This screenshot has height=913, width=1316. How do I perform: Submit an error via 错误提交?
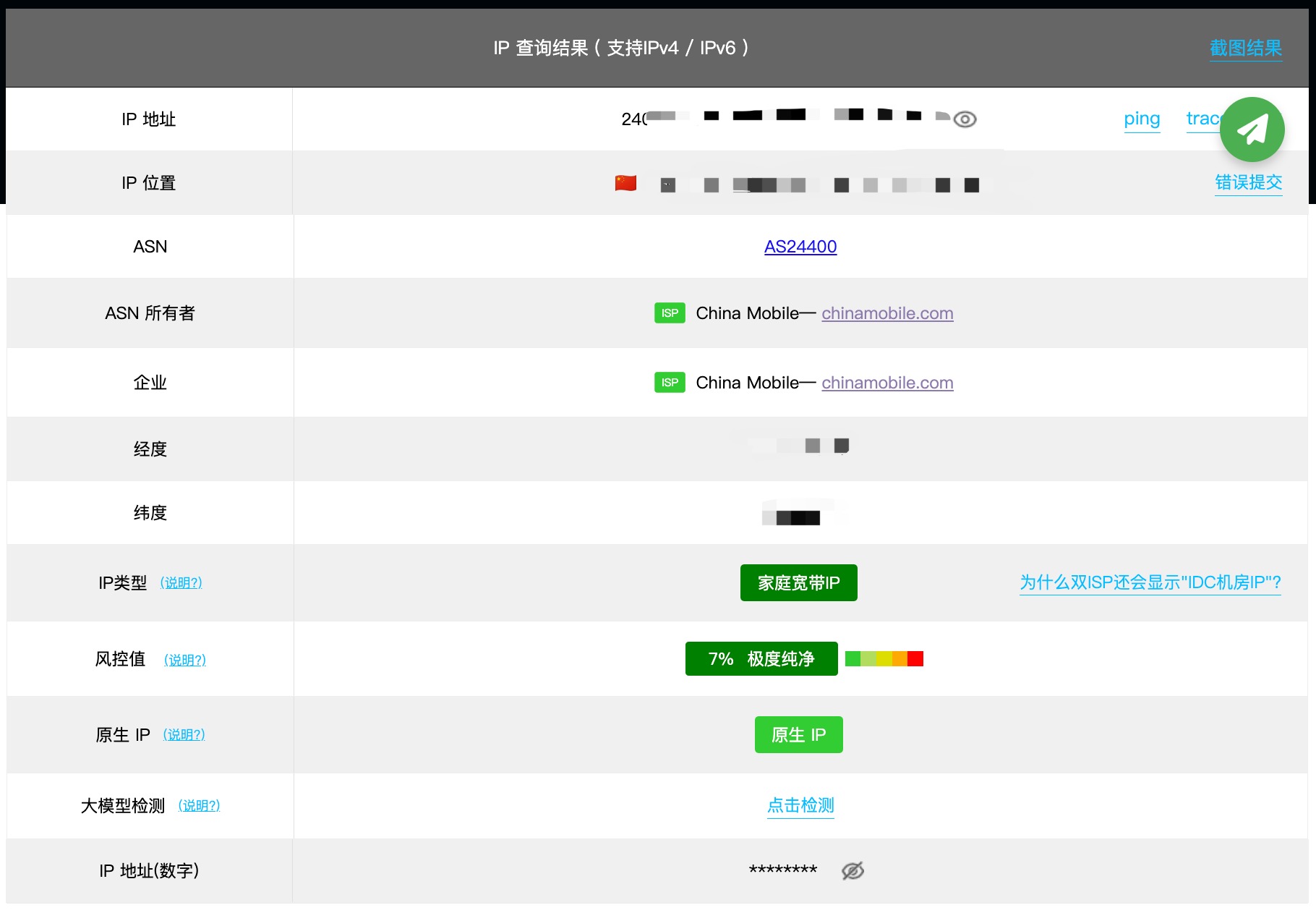(x=1248, y=182)
